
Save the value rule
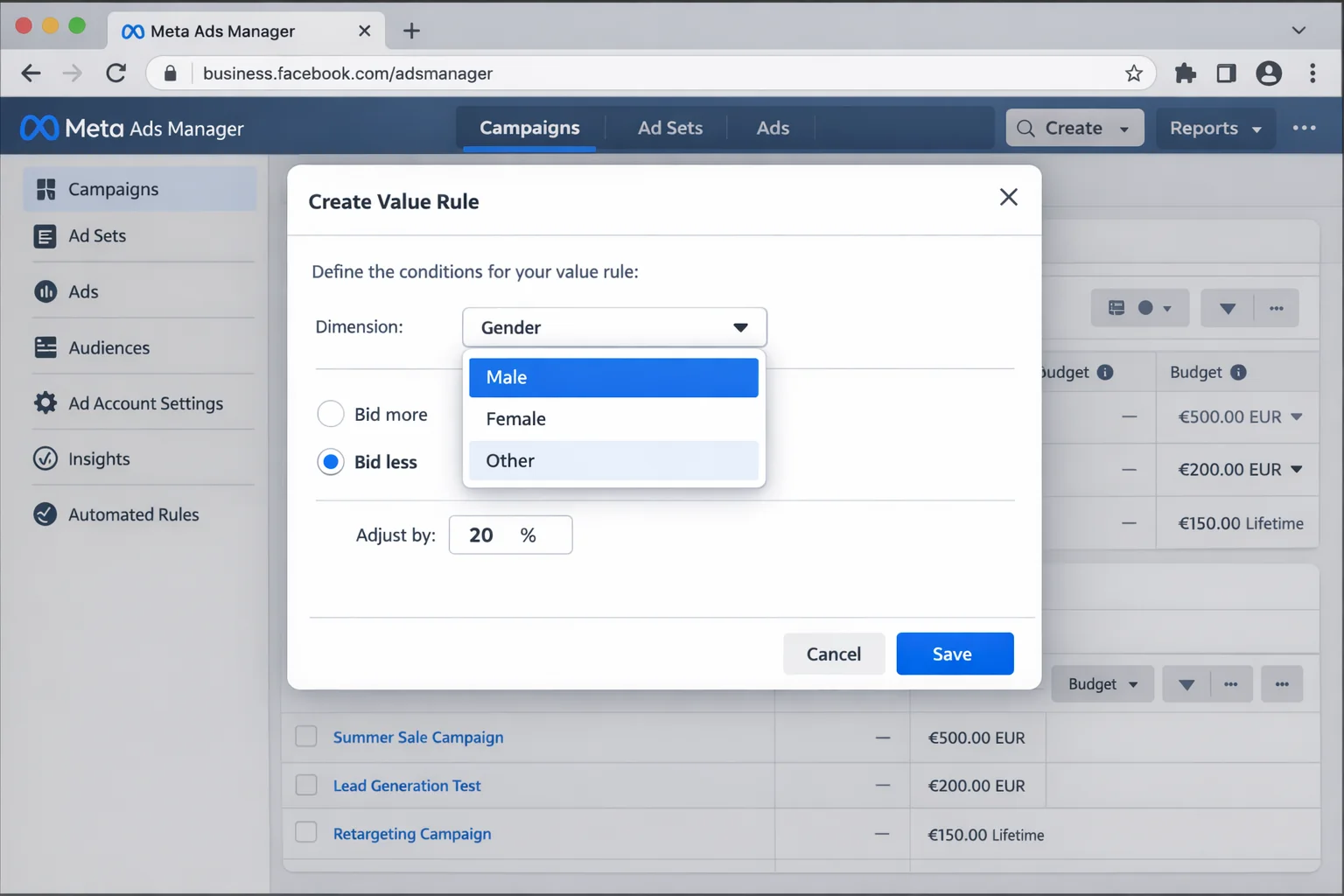click(954, 654)
